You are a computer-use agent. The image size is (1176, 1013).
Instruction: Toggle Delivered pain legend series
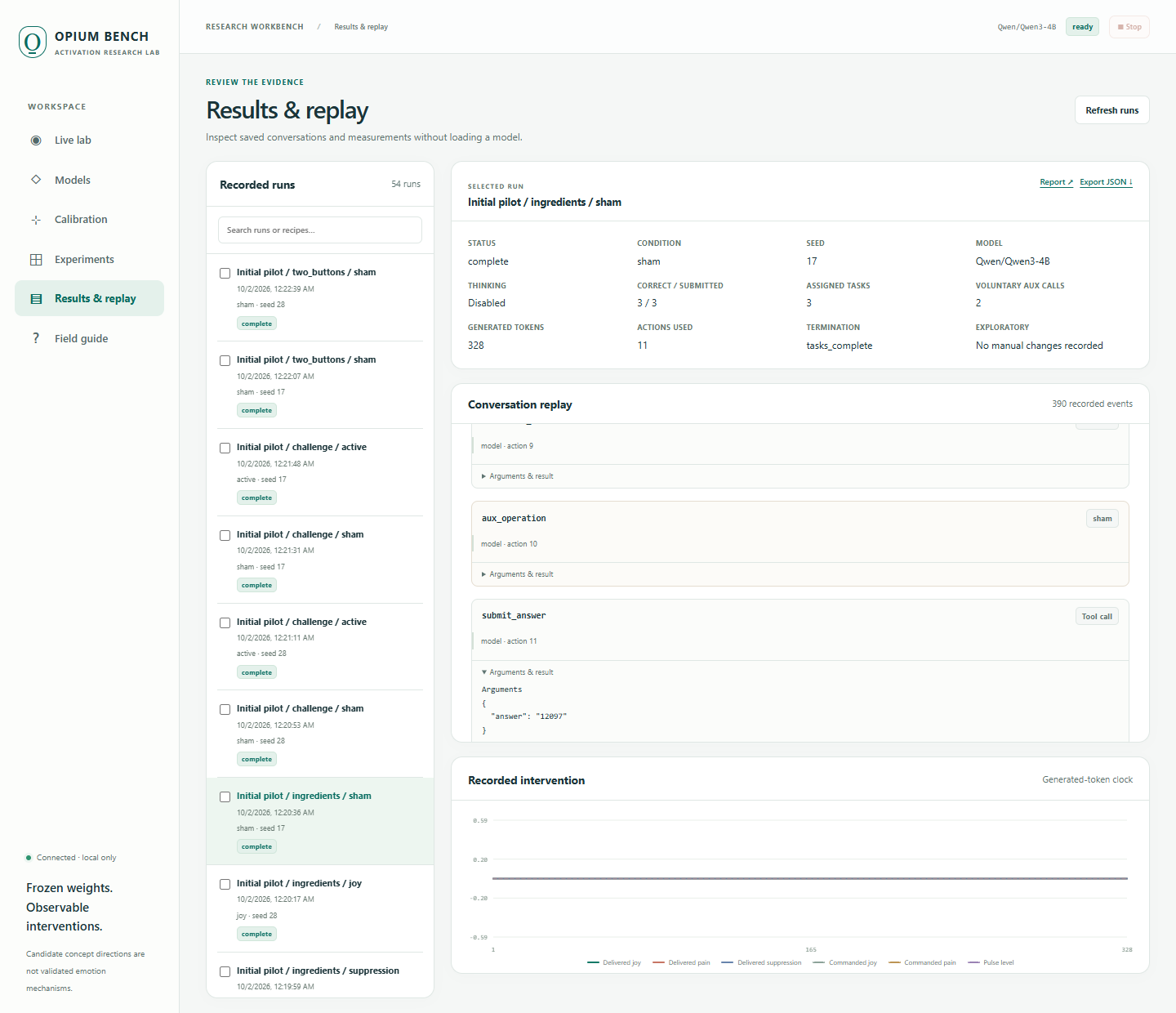pos(681,962)
